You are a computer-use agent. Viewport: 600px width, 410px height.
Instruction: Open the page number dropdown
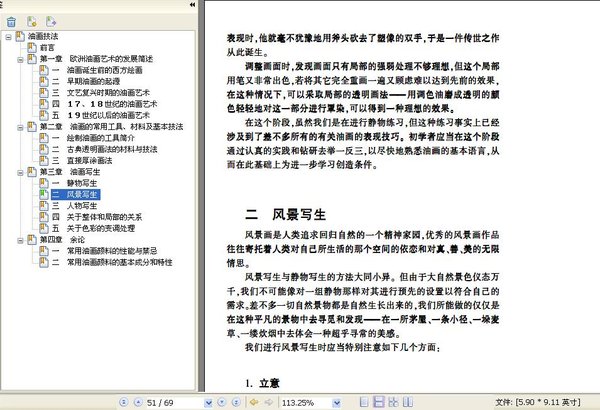[208, 402]
